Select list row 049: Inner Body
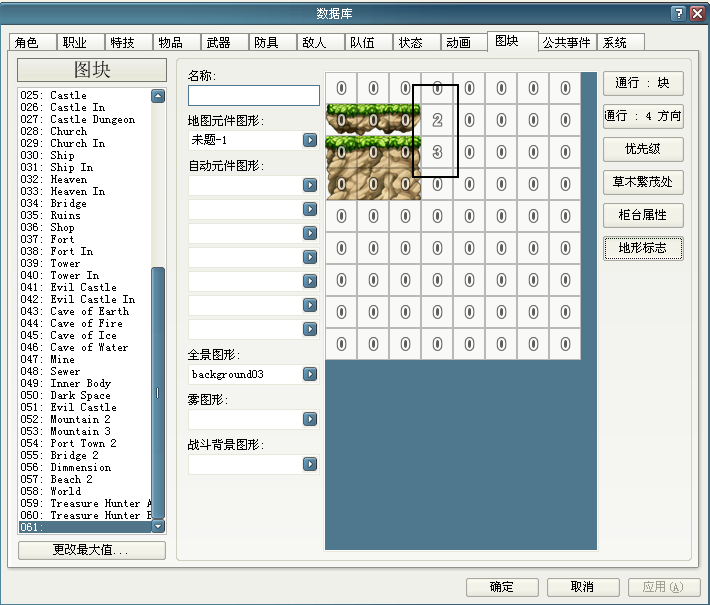Image resolution: width=710 pixels, height=605 pixels. (85, 383)
